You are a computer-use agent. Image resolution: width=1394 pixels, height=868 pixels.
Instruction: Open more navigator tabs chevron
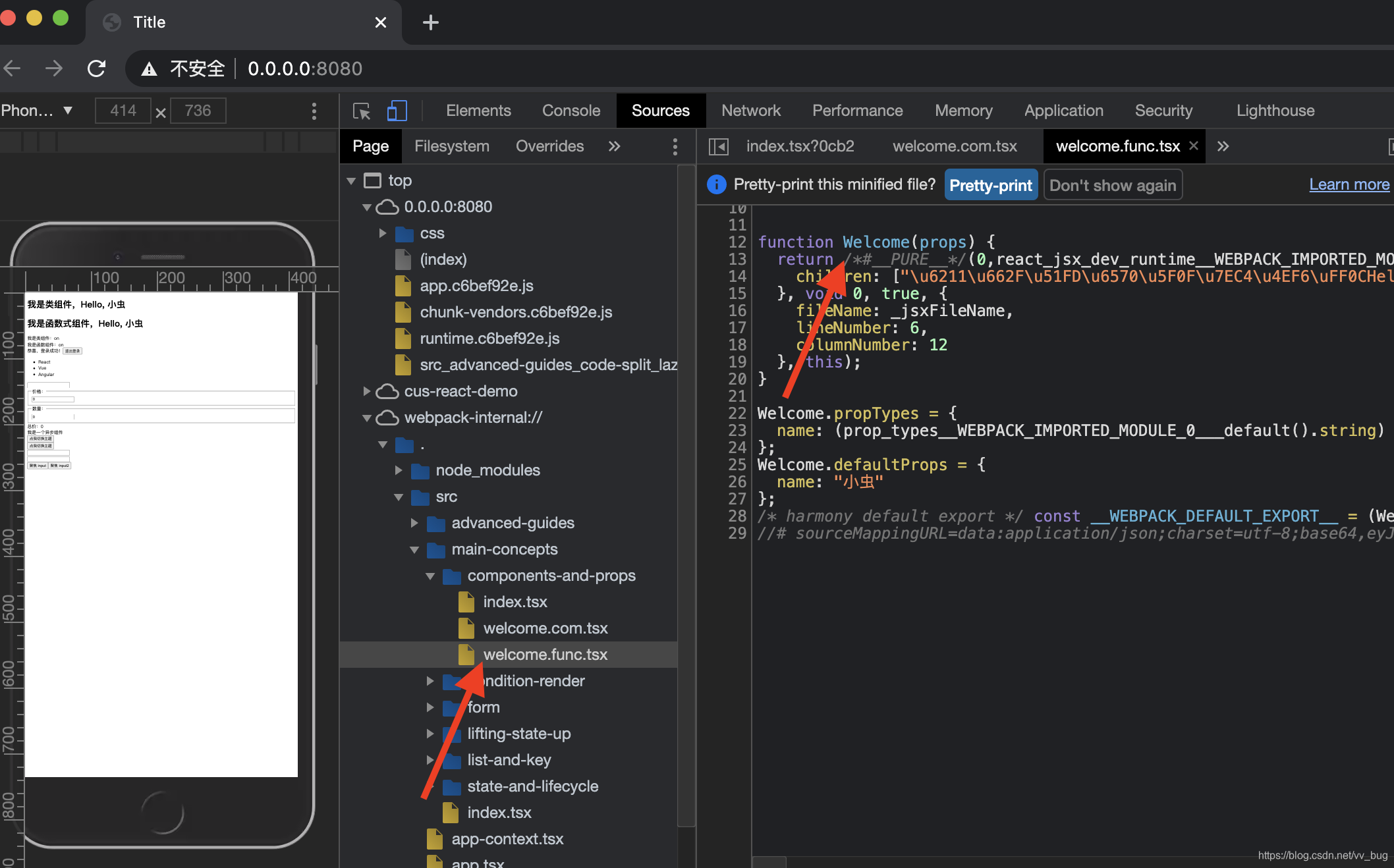coord(614,146)
